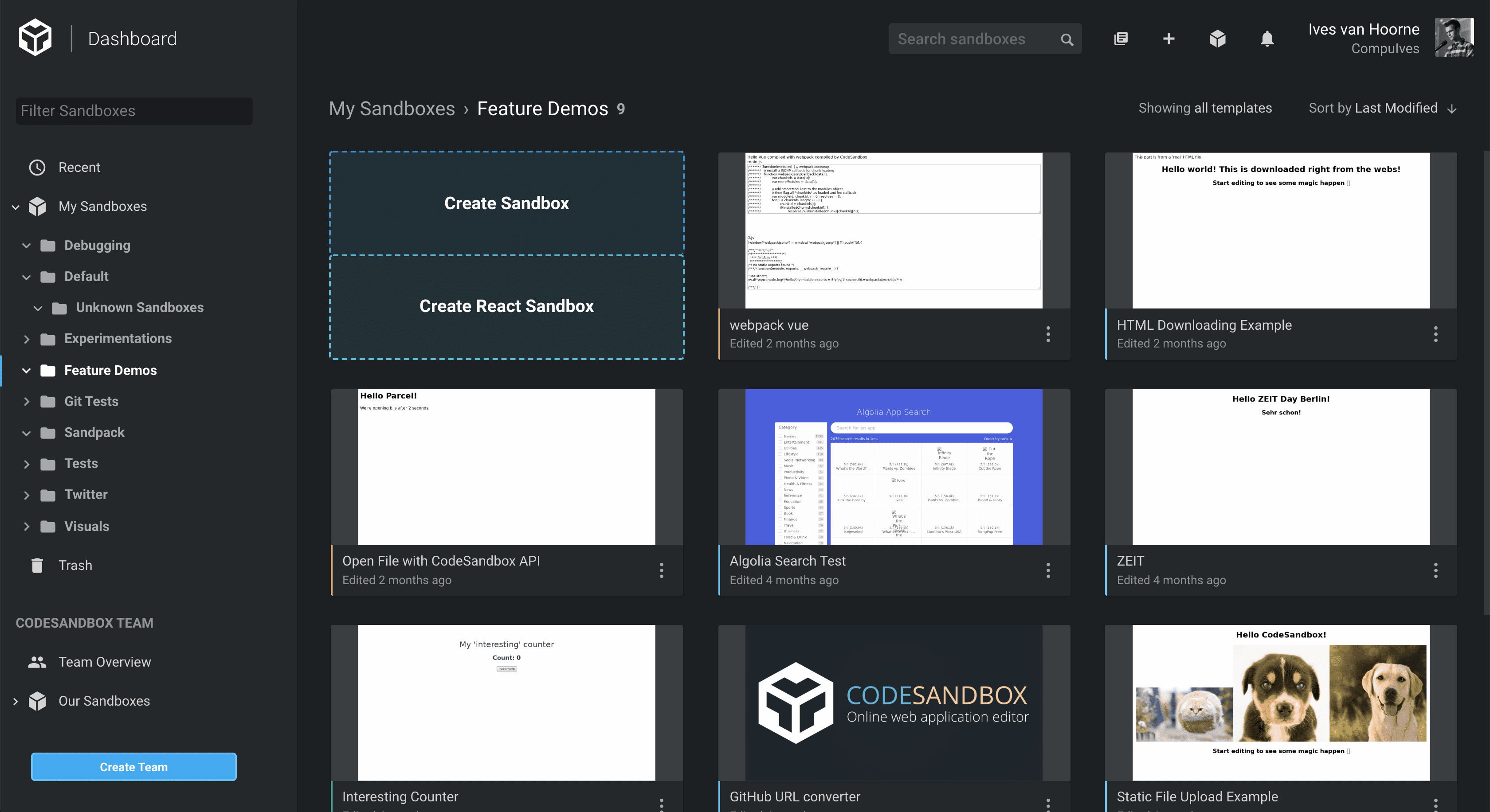Open the documents list icon in header

pyautogui.click(x=1121, y=39)
